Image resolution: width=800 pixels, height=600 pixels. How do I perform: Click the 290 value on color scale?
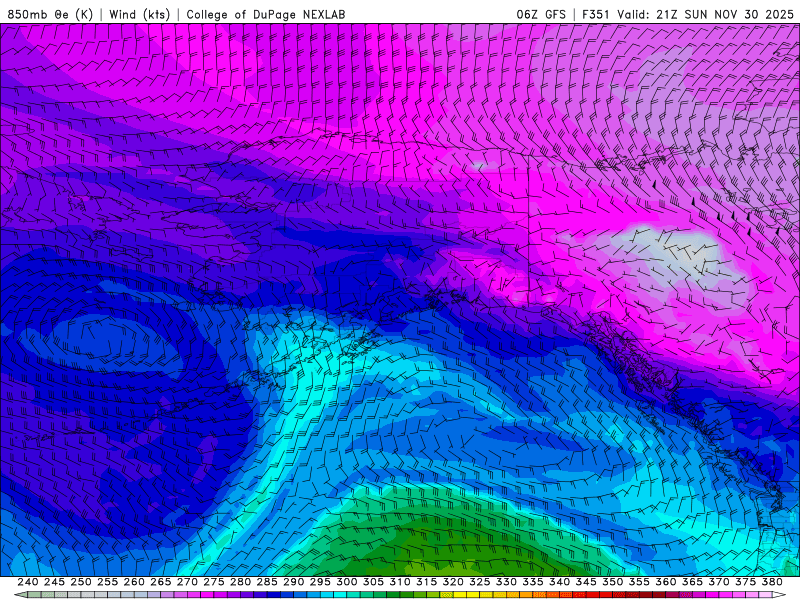(293, 582)
